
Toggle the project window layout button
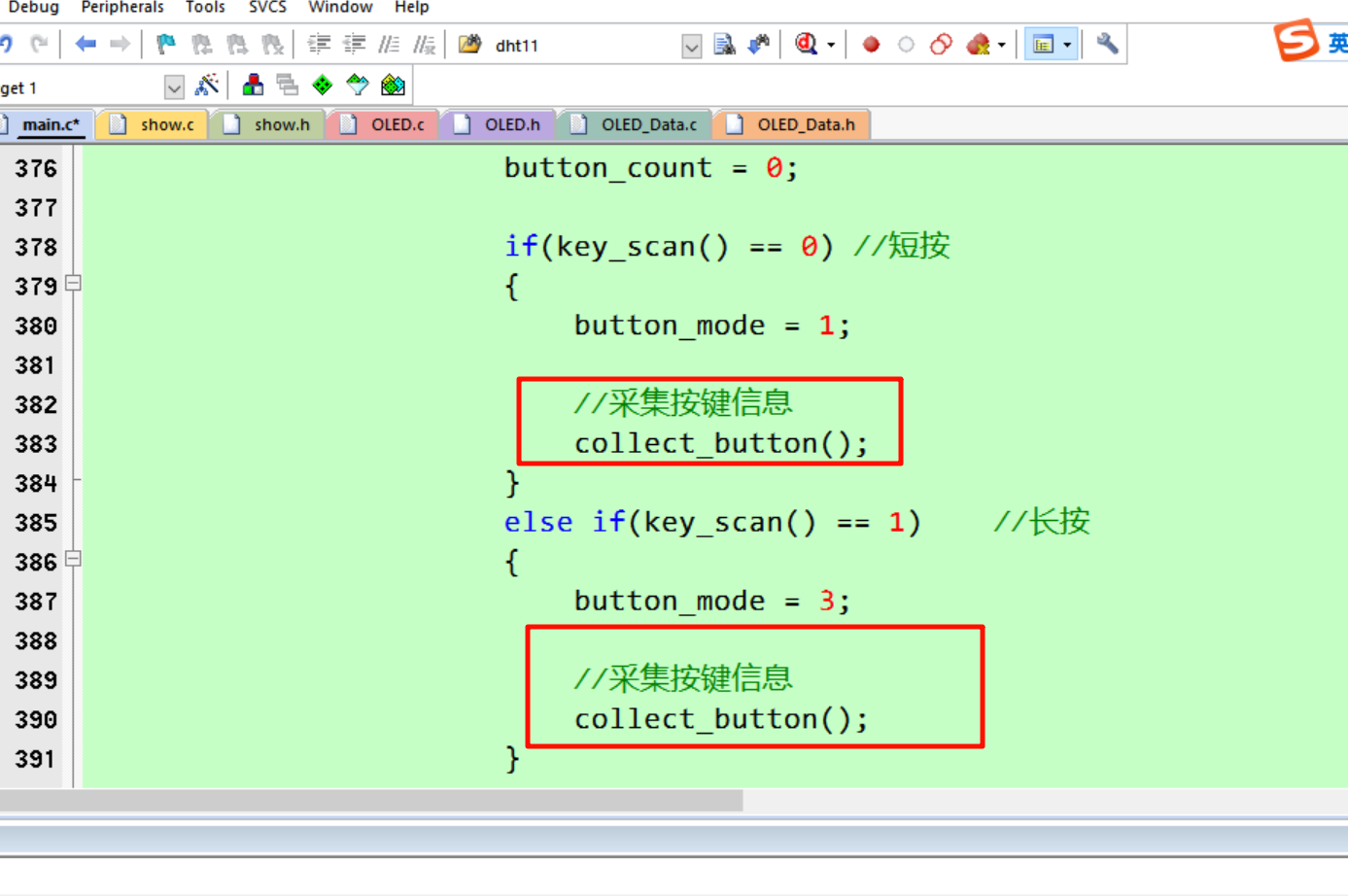(x=1043, y=45)
